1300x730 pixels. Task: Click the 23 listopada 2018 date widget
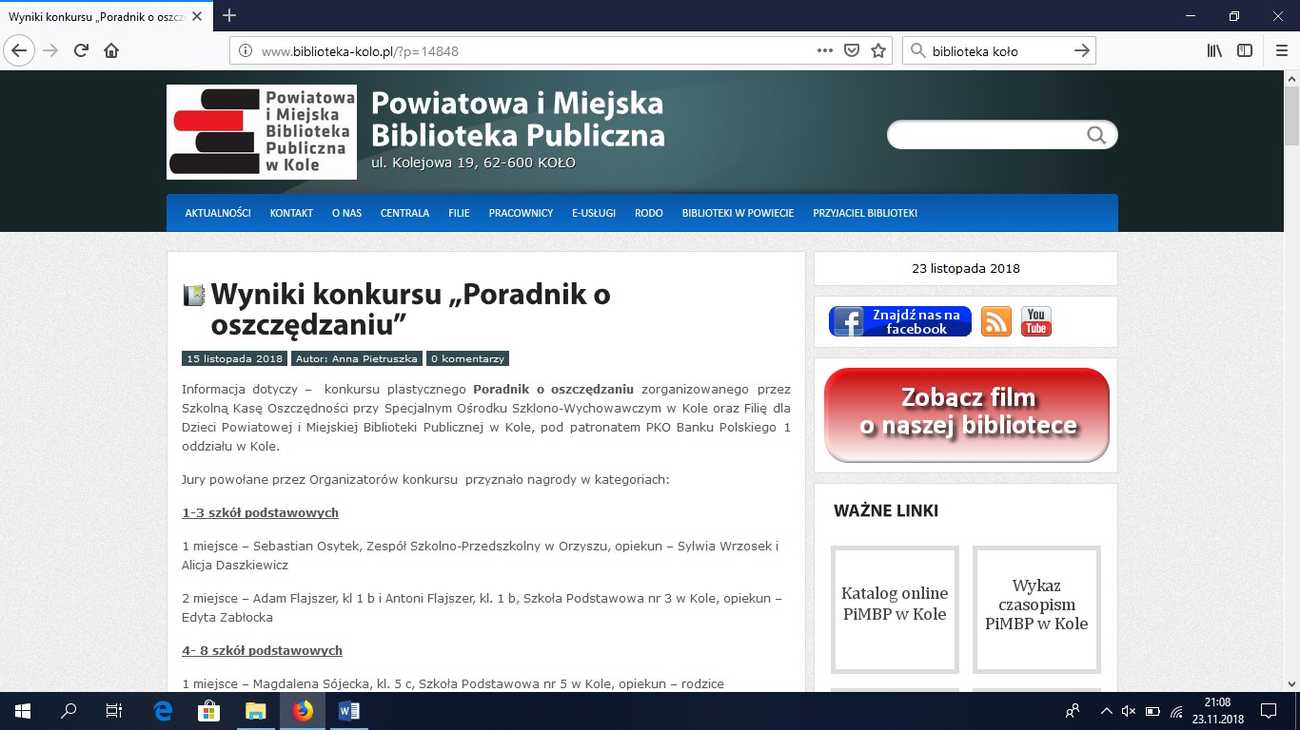pos(966,268)
